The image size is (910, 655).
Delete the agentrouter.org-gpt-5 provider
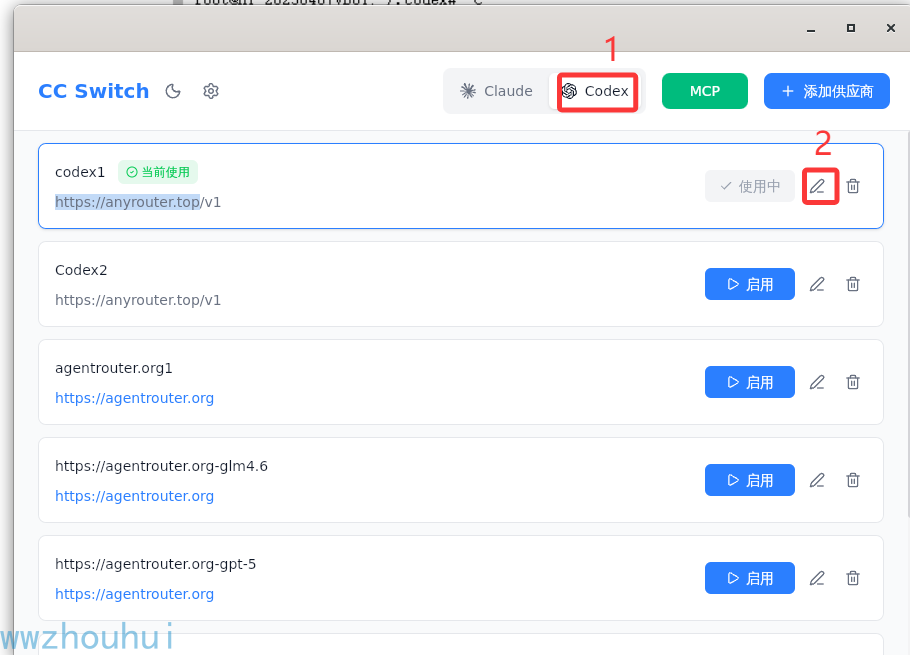[x=853, y=578]
